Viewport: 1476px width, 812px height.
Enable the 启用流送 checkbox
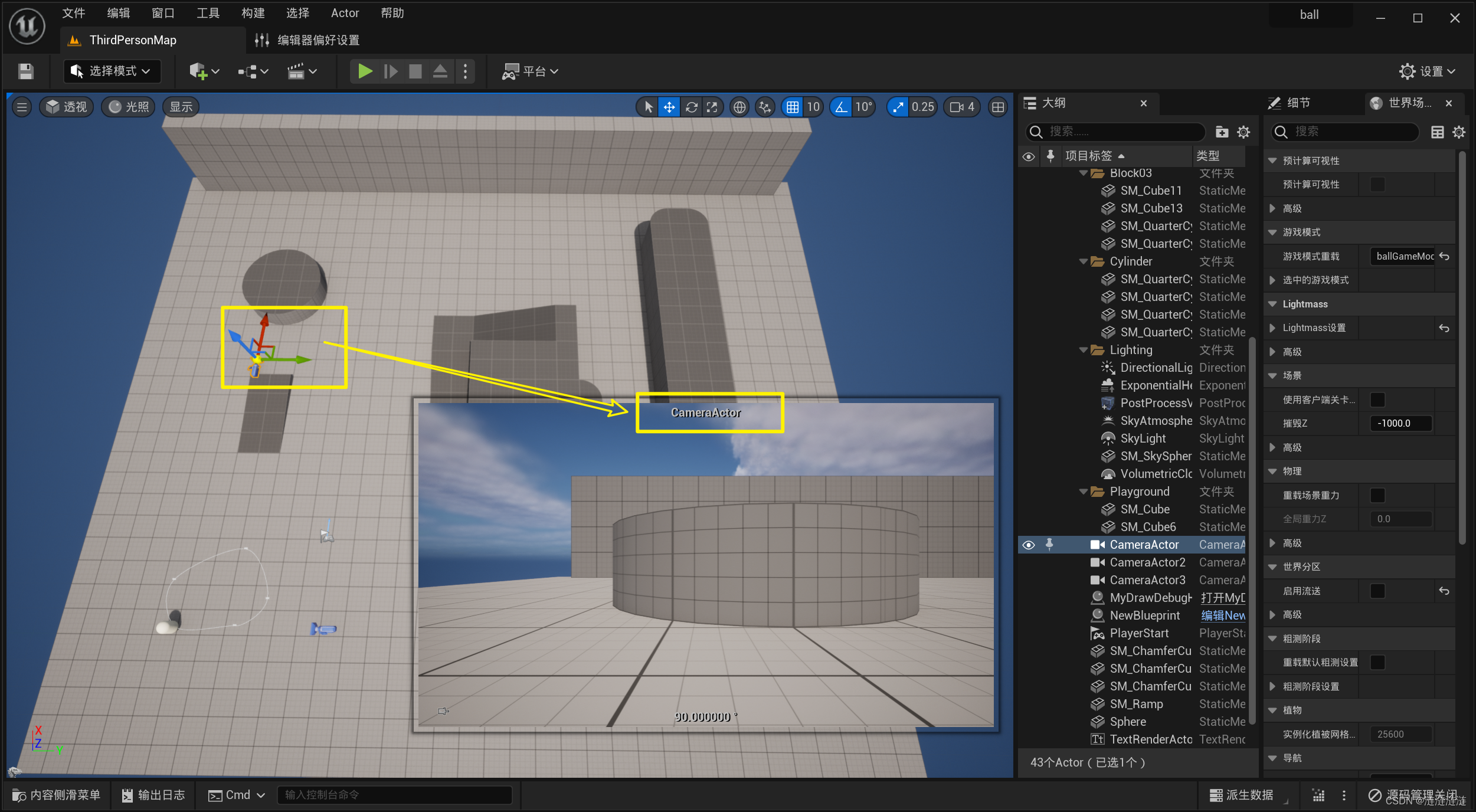coord(1377,591)
